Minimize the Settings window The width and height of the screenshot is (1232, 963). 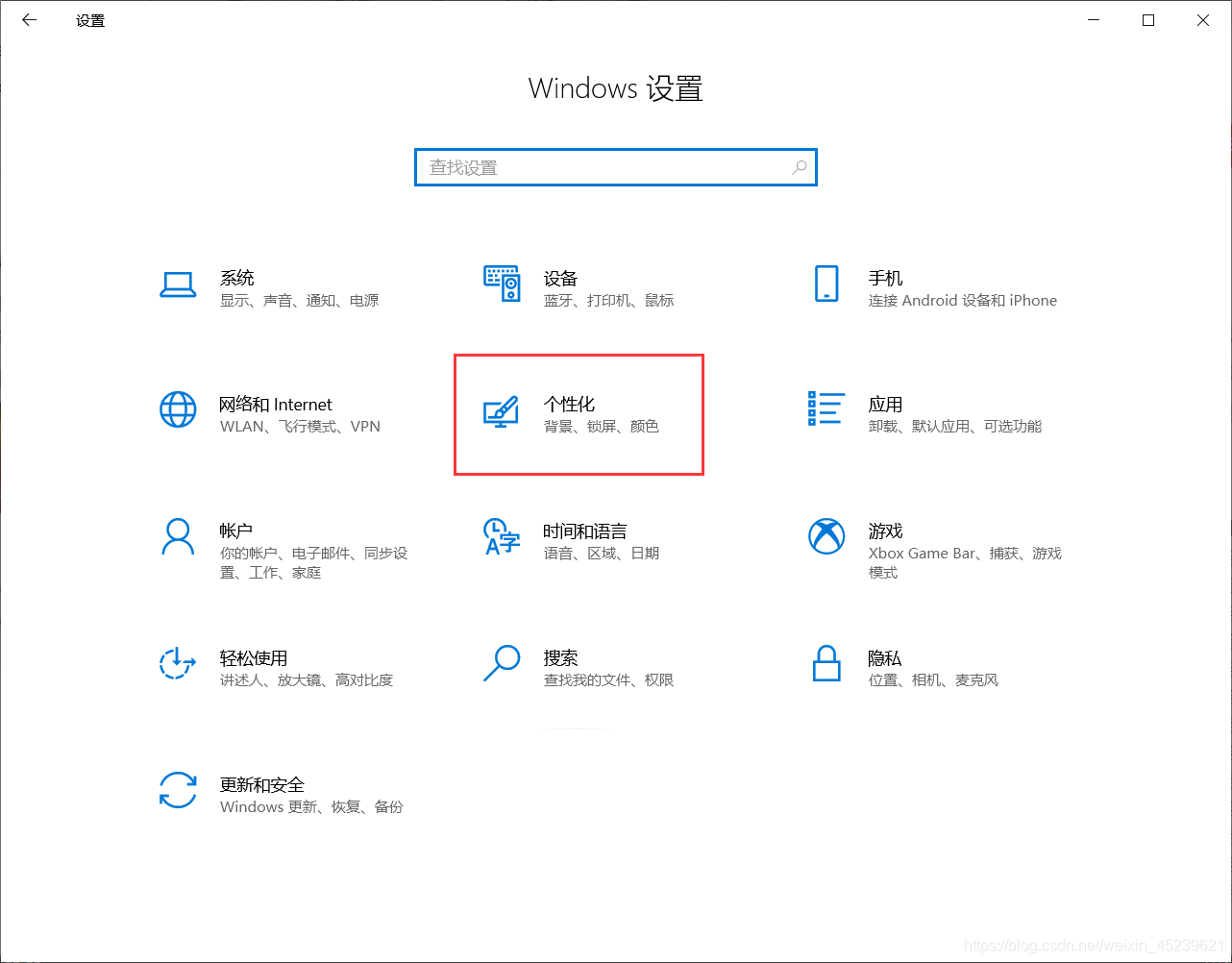[x=1094, y=19]
